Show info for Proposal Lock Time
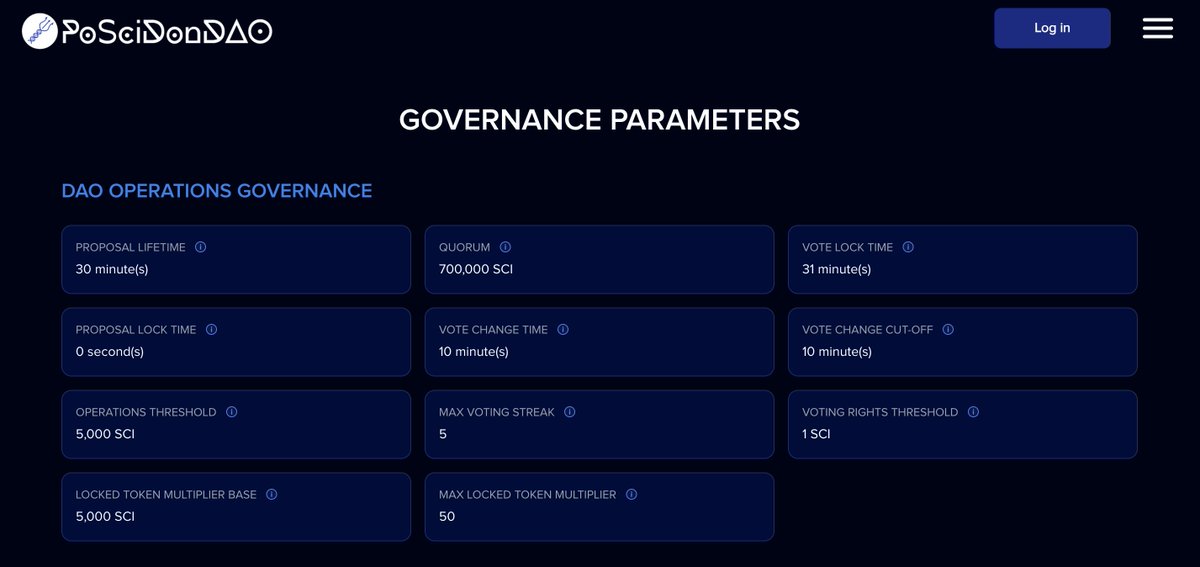Screen dimensions: 1200x567 (x=211, y=329)
